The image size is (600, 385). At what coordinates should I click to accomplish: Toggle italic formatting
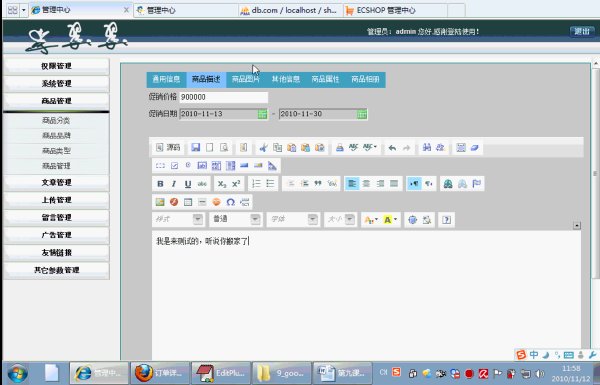pyautogui.click(x=174, y=184)
